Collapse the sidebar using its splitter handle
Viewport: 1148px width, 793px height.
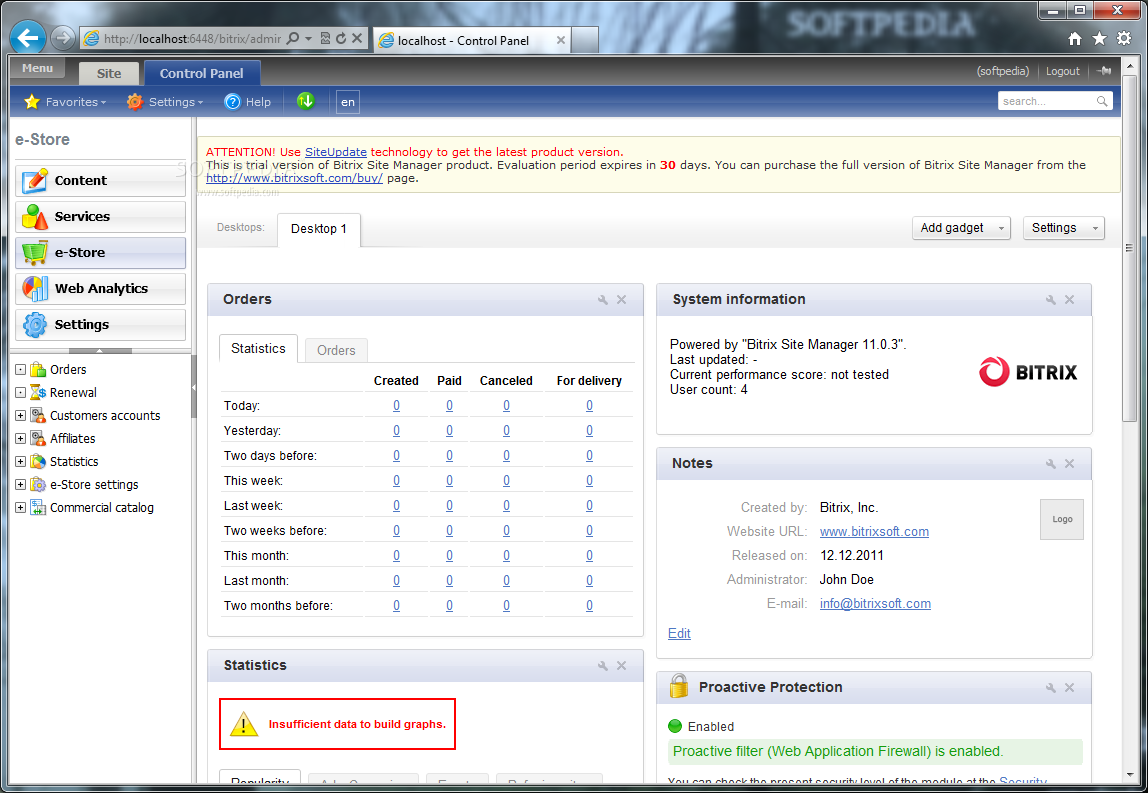[x=193, y=387]
